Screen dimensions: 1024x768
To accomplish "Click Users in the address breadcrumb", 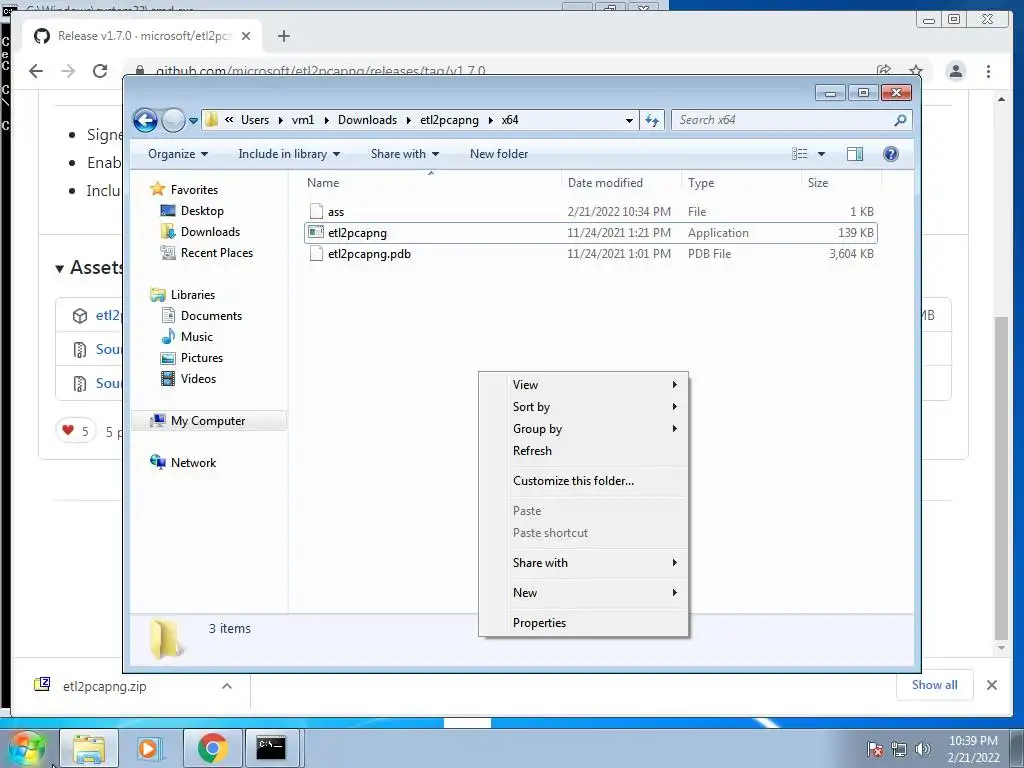I will [255, 120].
